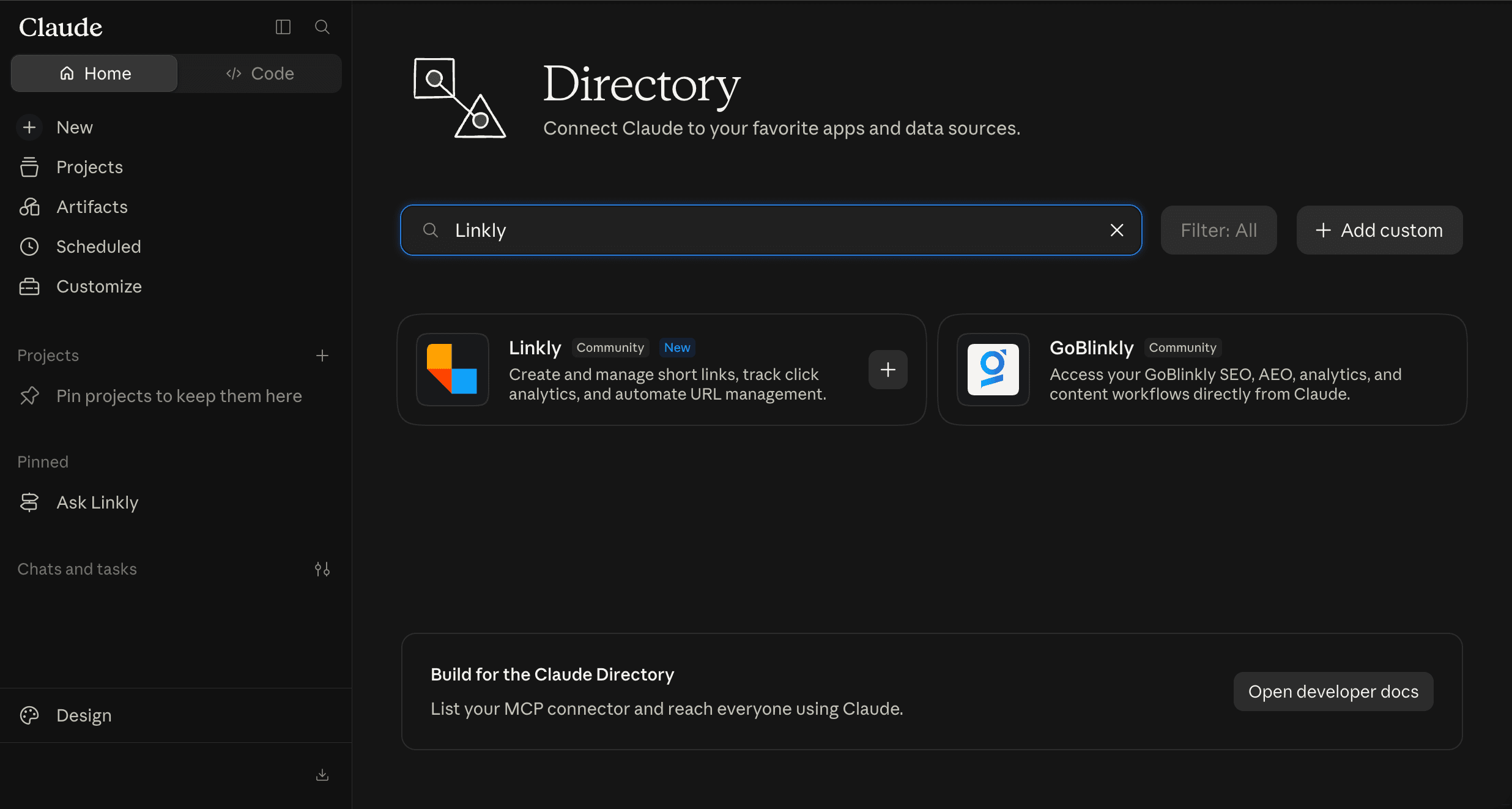Open the Linkly connector card title

(535, 348)
